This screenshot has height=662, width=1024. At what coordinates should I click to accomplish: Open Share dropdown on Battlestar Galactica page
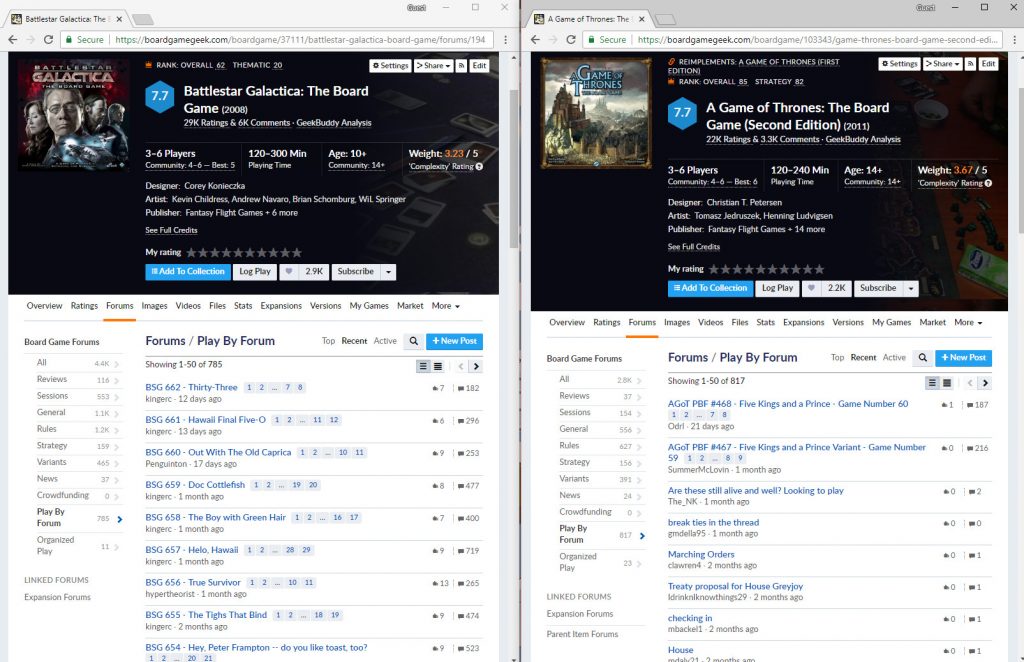tap(434, 65)
